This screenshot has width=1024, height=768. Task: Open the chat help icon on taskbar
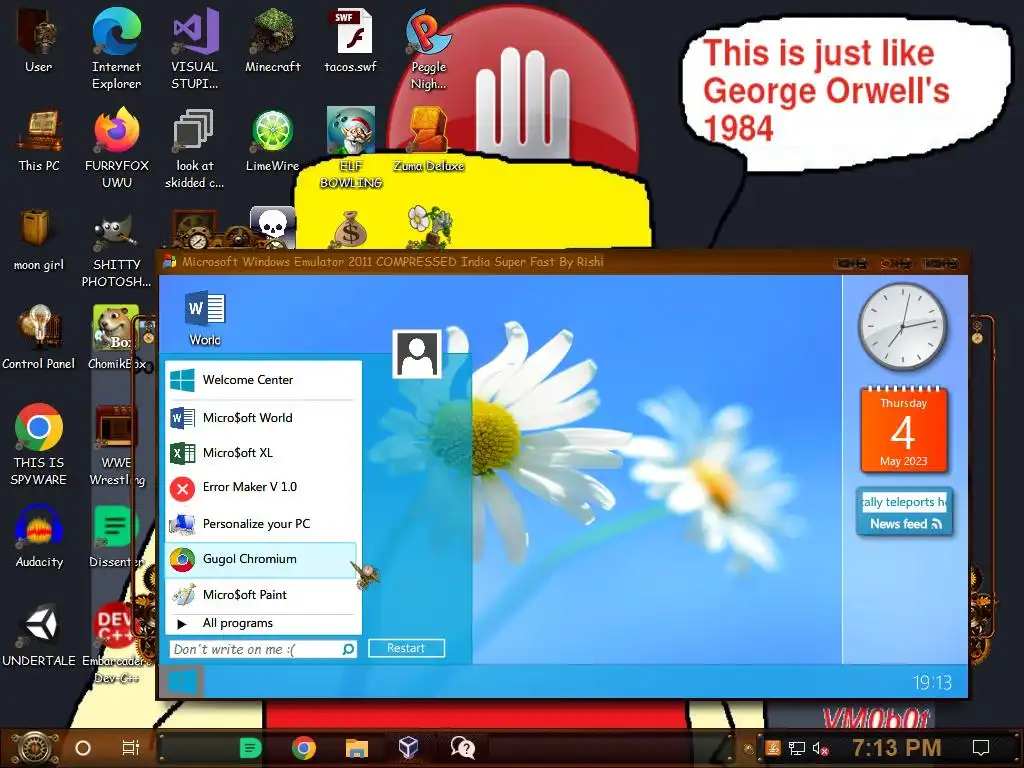coord(462,748)
